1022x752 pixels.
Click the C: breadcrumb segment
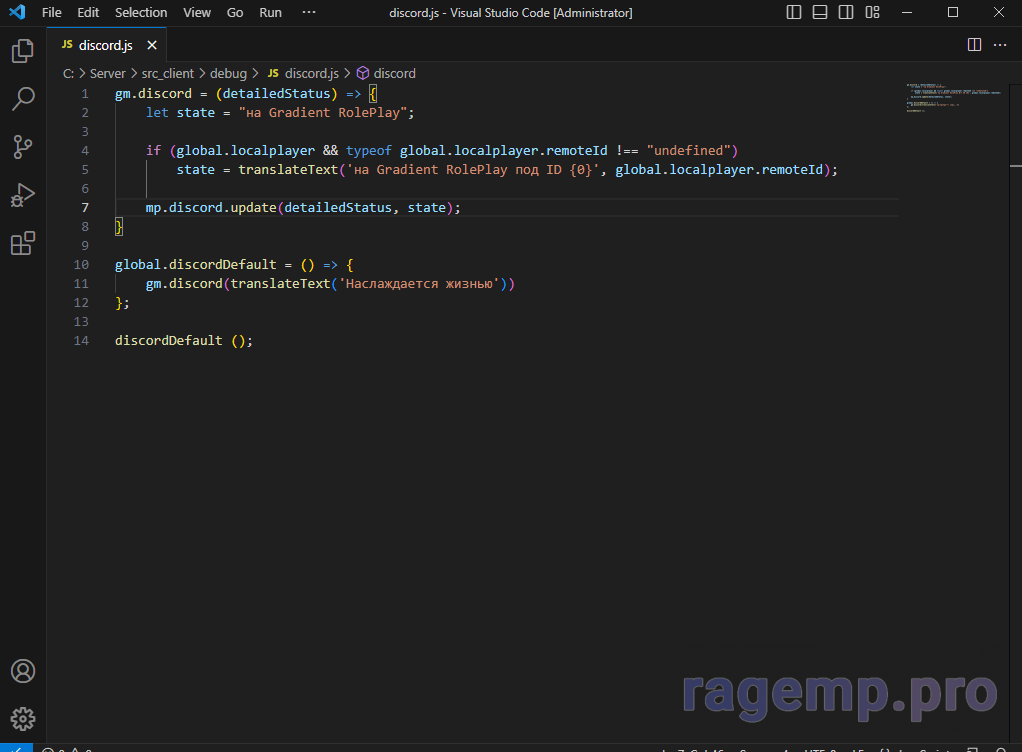pos(68,74)
